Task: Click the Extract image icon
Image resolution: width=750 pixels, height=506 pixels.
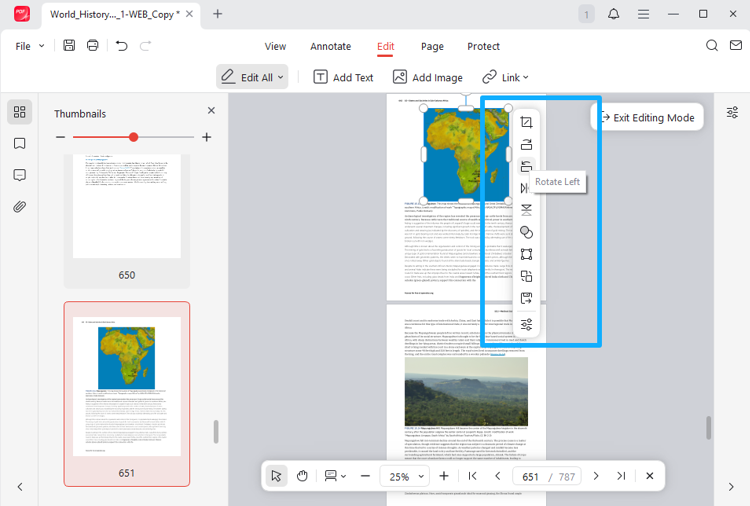Action: pyautogui.click(x=526, y=298)
